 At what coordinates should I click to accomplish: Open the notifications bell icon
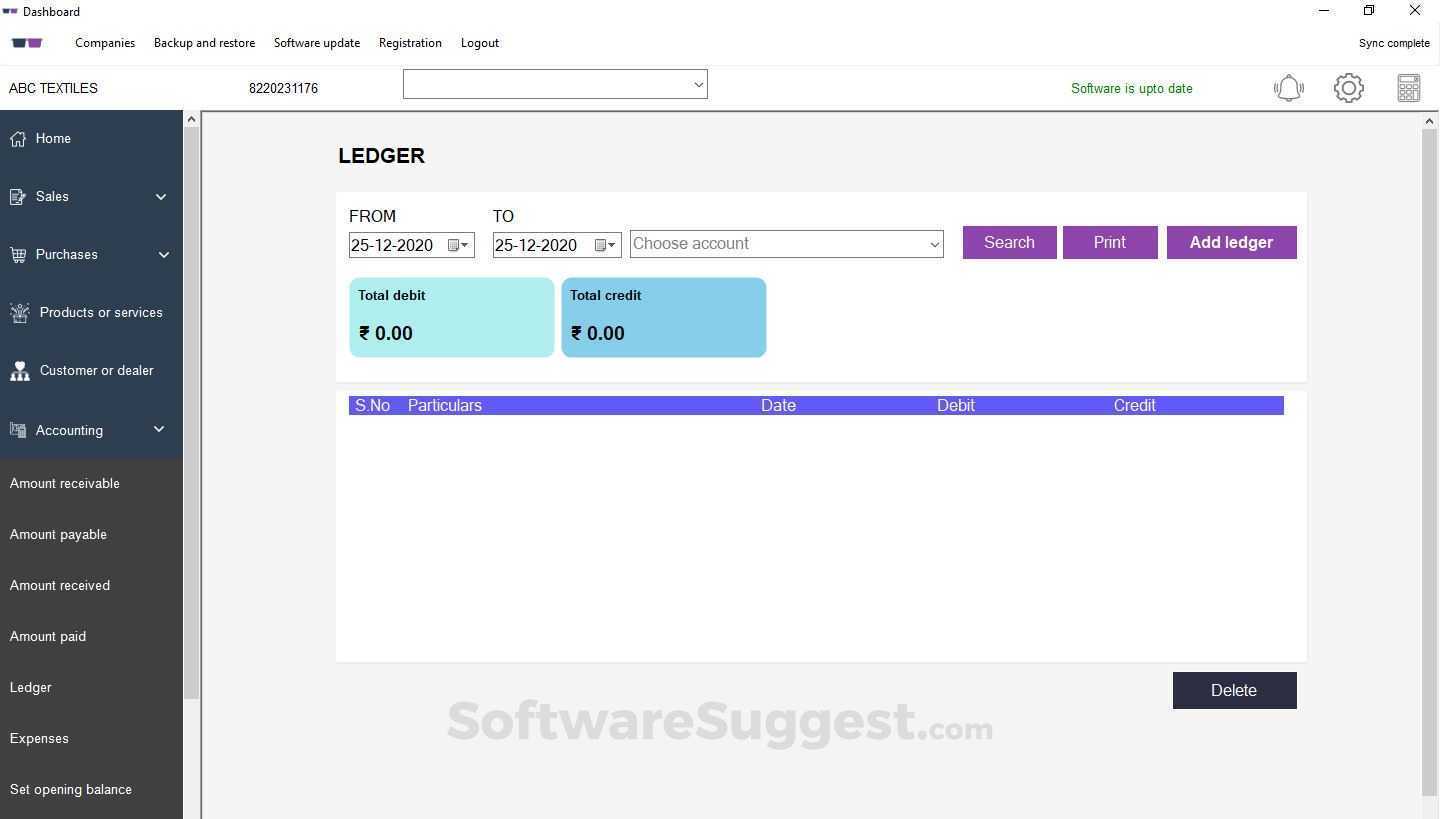pyautogui.click(x=1289, y=88)
